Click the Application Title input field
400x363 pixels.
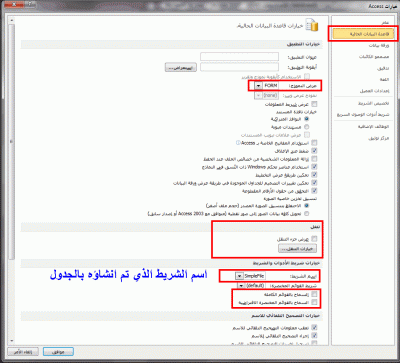(239, 57)
